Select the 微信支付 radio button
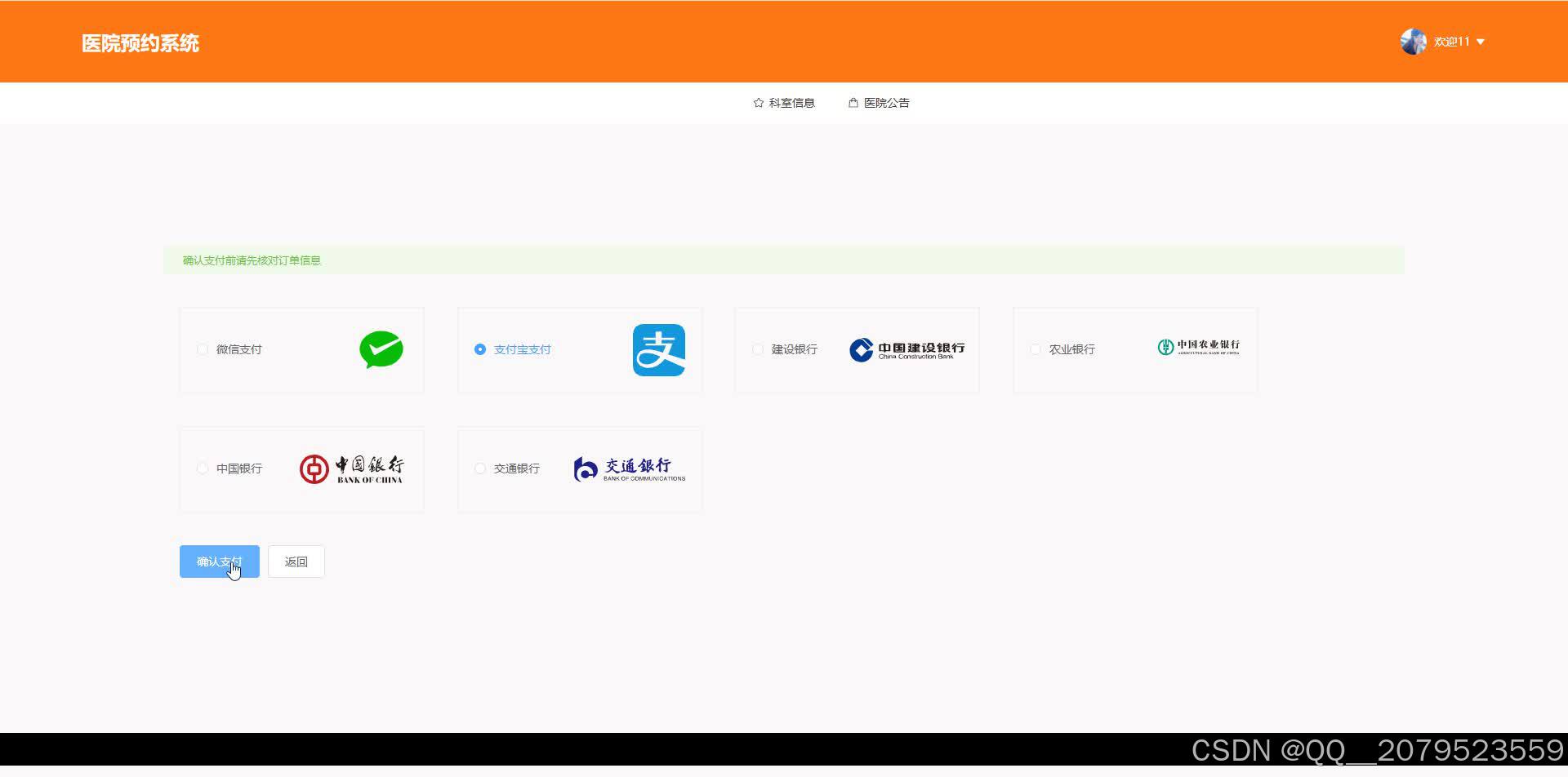 [202, 349]
